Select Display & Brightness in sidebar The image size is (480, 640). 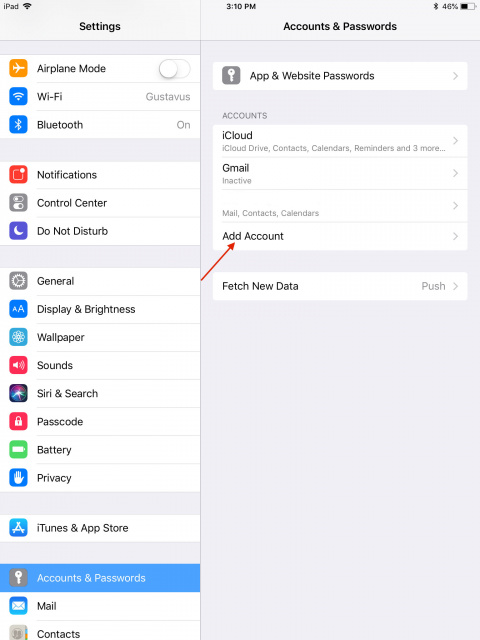(x=100, y=309)
